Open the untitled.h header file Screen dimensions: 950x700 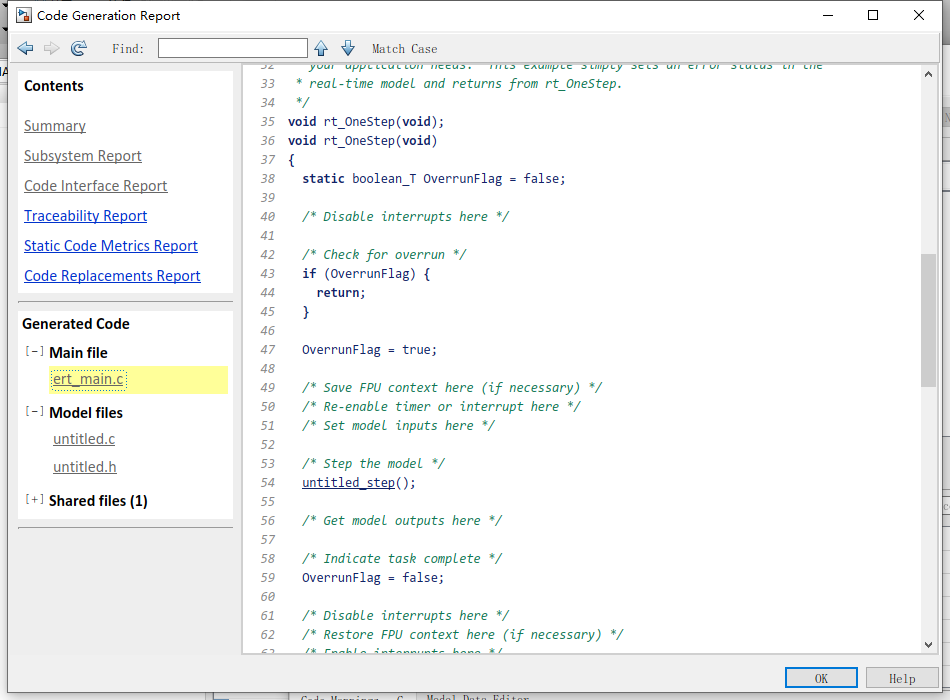(x=85, y=467)
